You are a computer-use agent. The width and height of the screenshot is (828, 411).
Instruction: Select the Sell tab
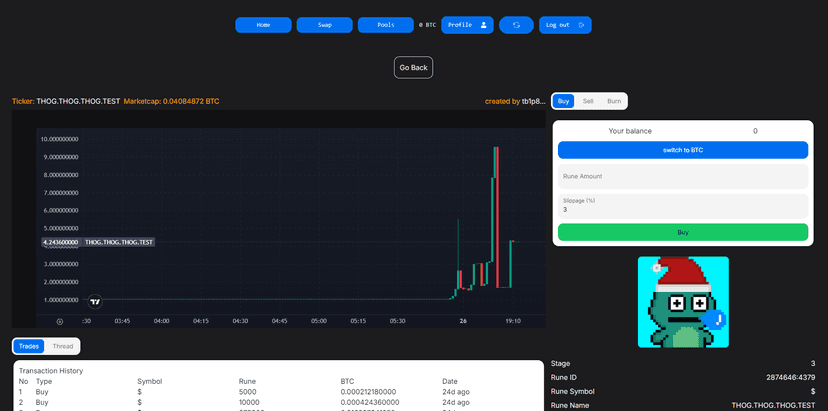(x=588, y=101)
